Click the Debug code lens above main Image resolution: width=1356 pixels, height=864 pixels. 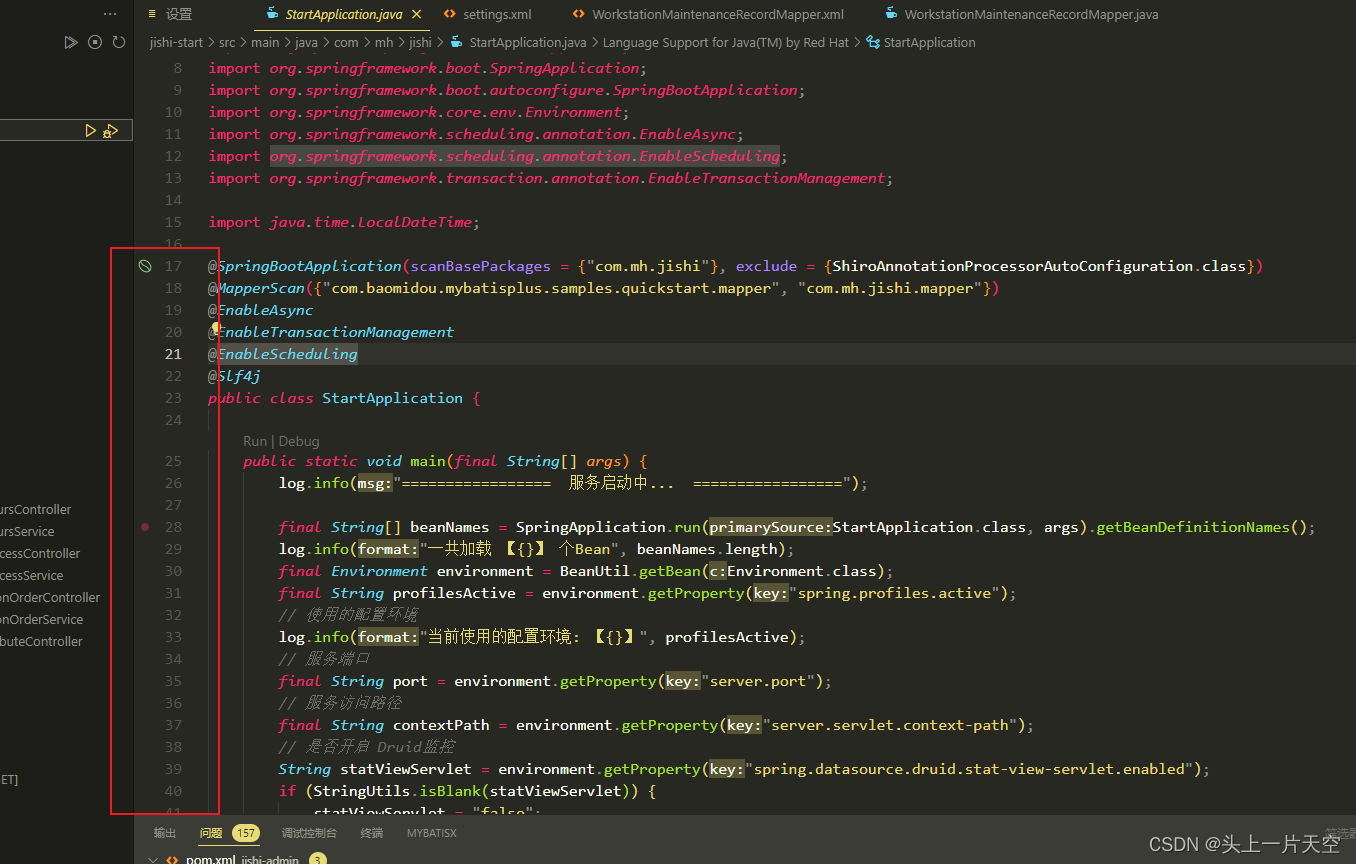point(299,441)
